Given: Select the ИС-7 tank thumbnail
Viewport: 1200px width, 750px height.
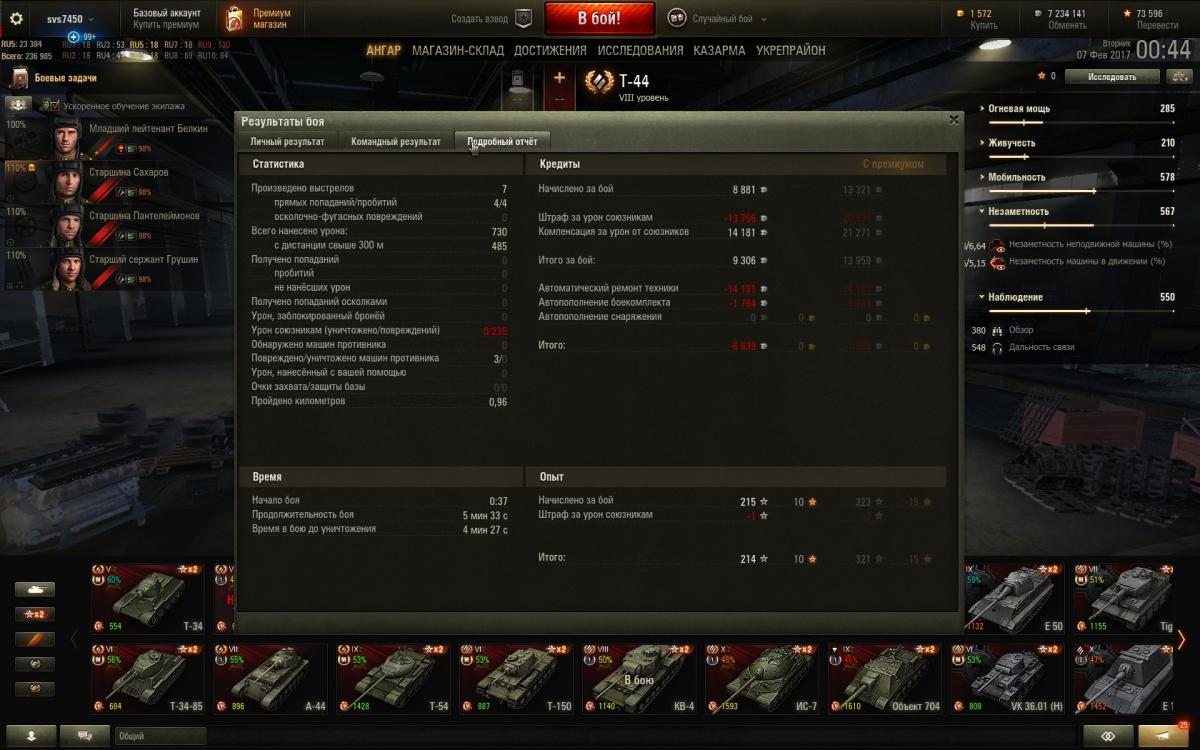Looking at the screenshot, I should click(x=766, y=679).
